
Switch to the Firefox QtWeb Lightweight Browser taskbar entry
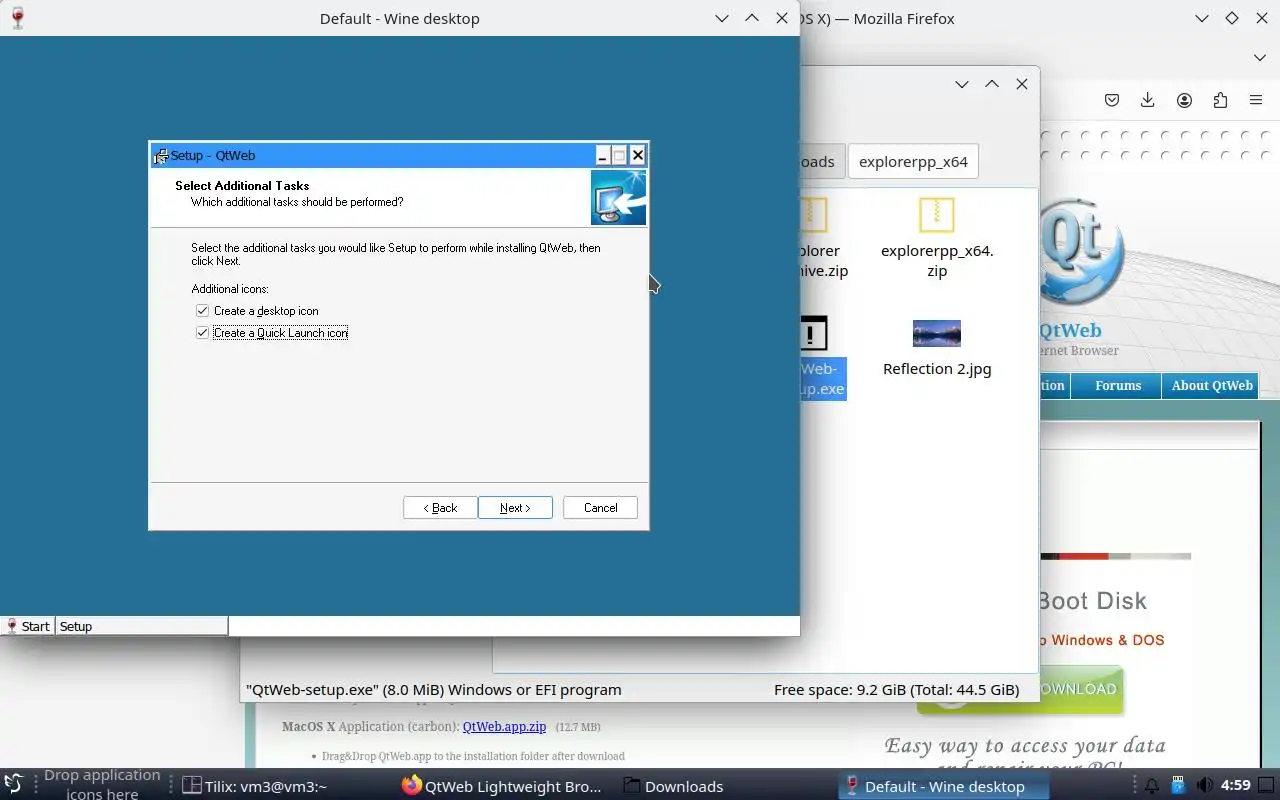(502, 786)
